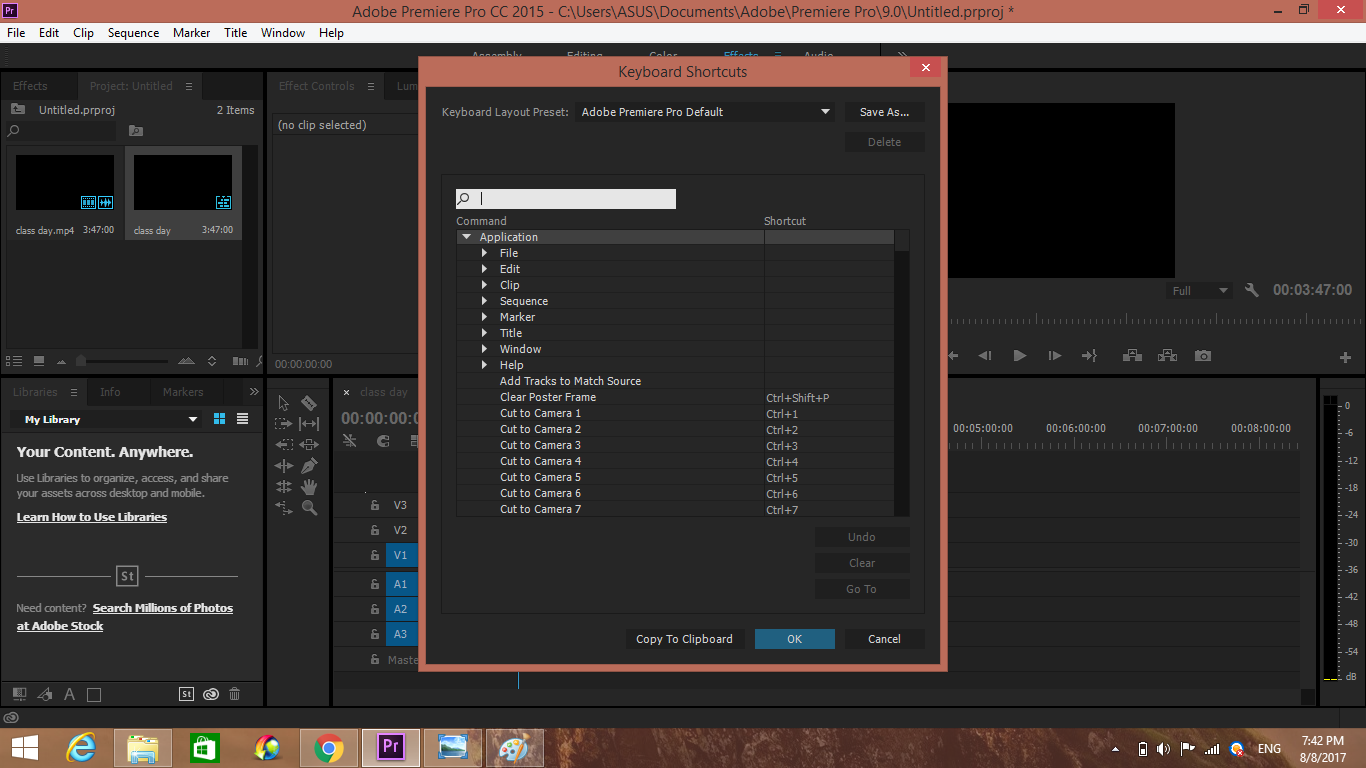1366x768 pixels.
Task: Expand the Clip shortcuts group
Action: [x=485, y=285]
